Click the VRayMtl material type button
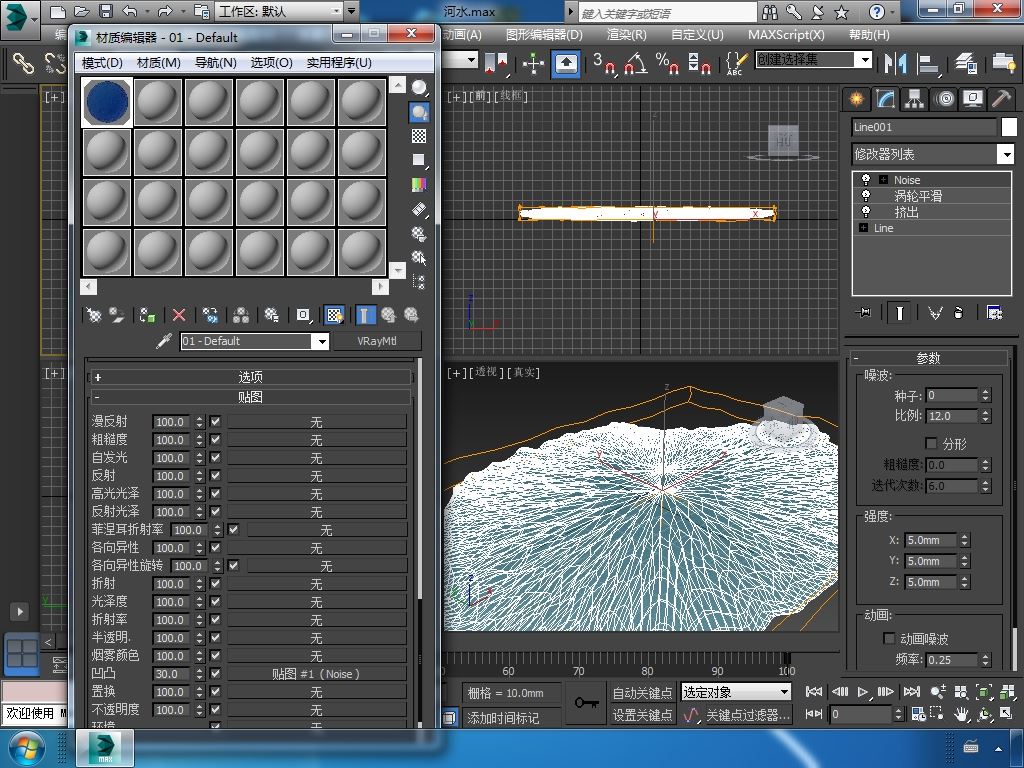 pyautogui.click(x=377, y=341)
